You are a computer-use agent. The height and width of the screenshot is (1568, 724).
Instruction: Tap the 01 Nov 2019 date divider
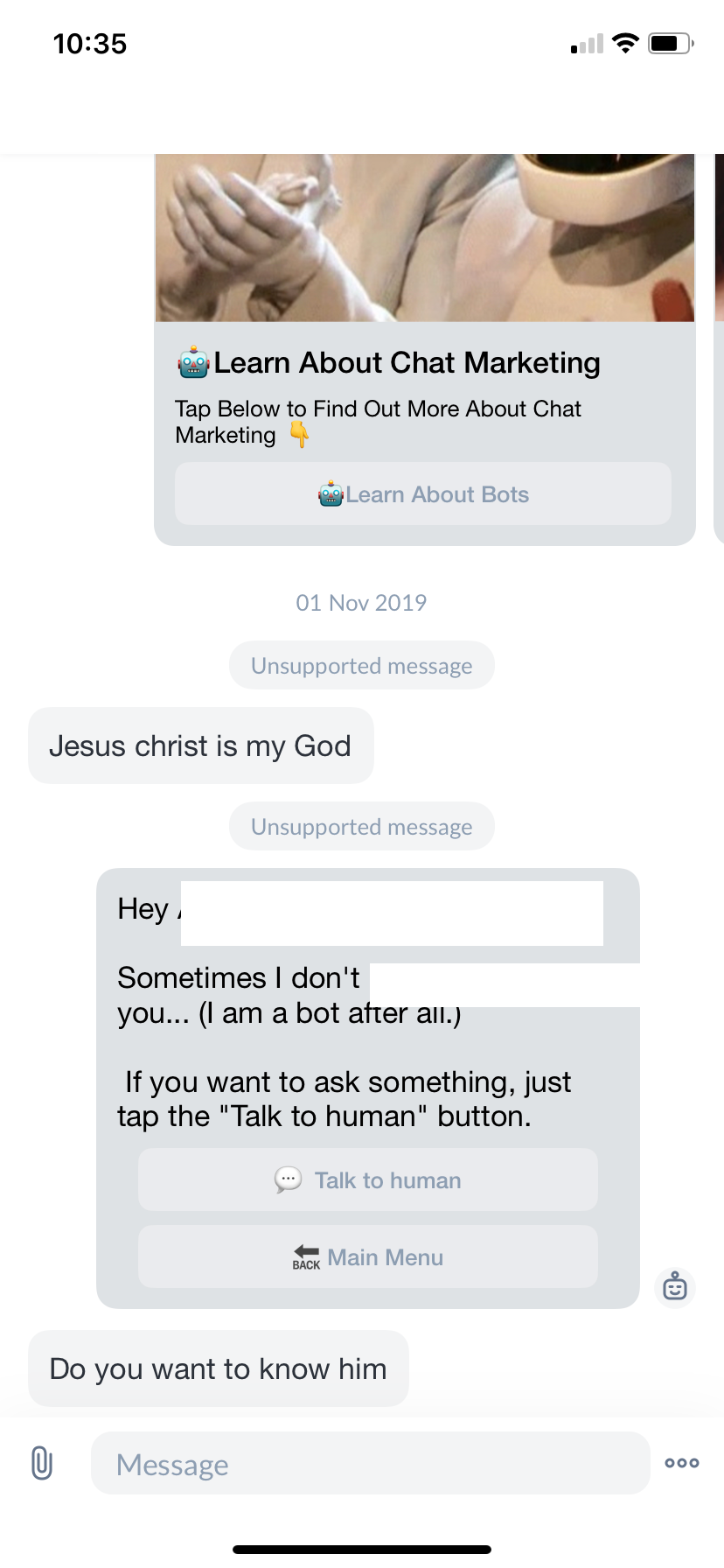[x=361, y=602]
